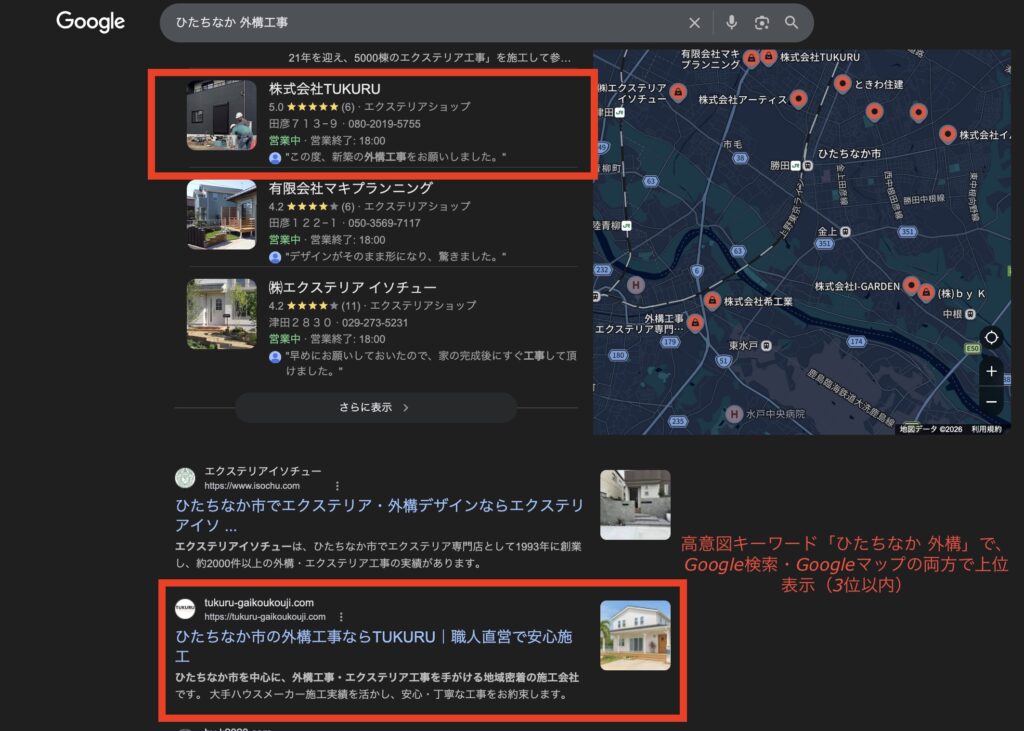Click review quote この度、新築の外構工事をお願いしました

395,157
